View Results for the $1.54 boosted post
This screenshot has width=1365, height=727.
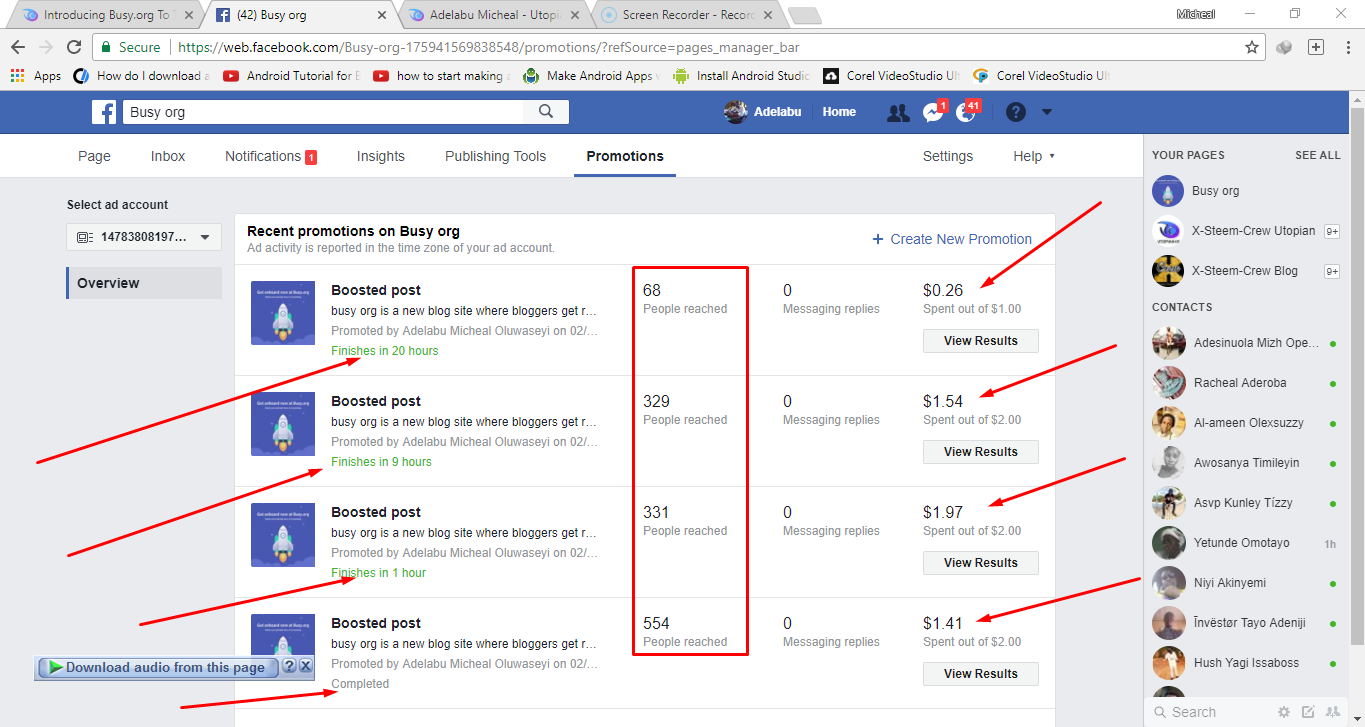pyautogui.click(x=981, y=452)
